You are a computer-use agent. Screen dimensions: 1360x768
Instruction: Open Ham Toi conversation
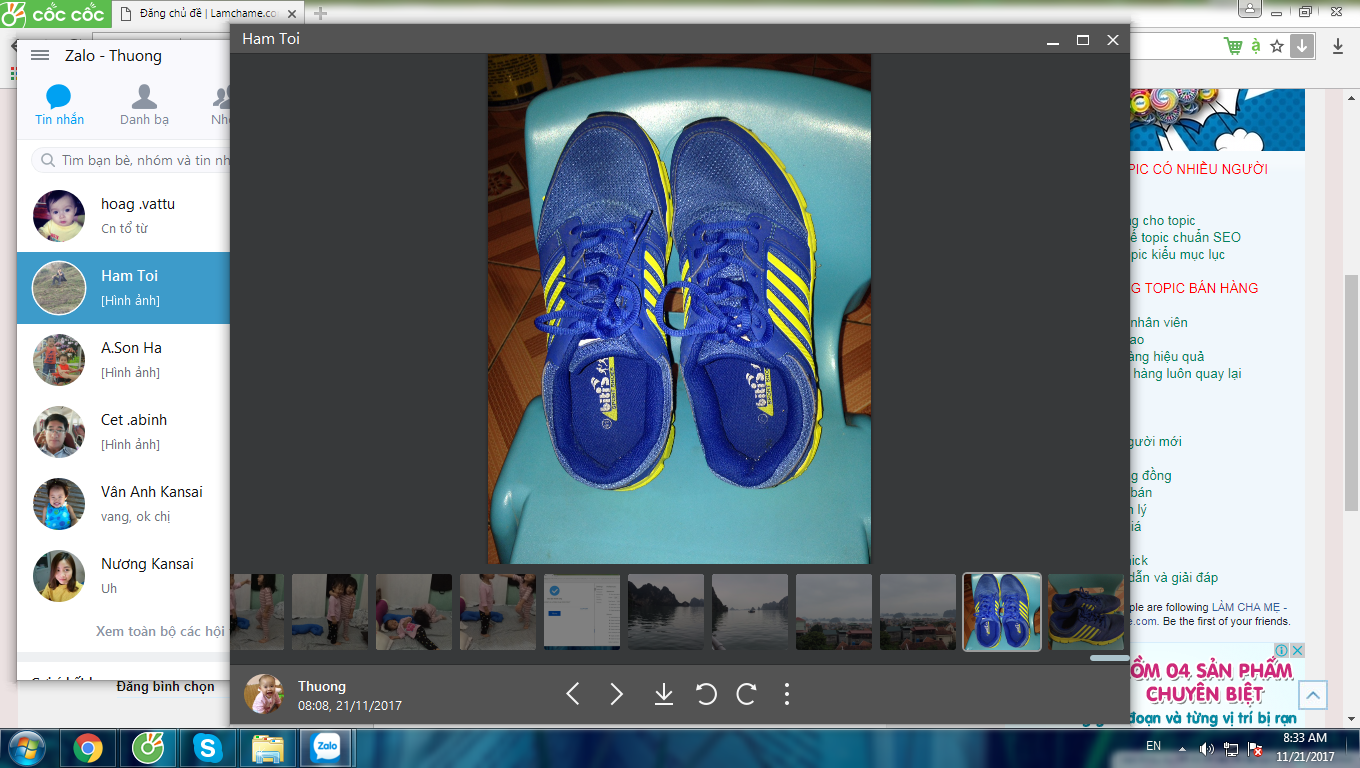[x=124, y=288]
